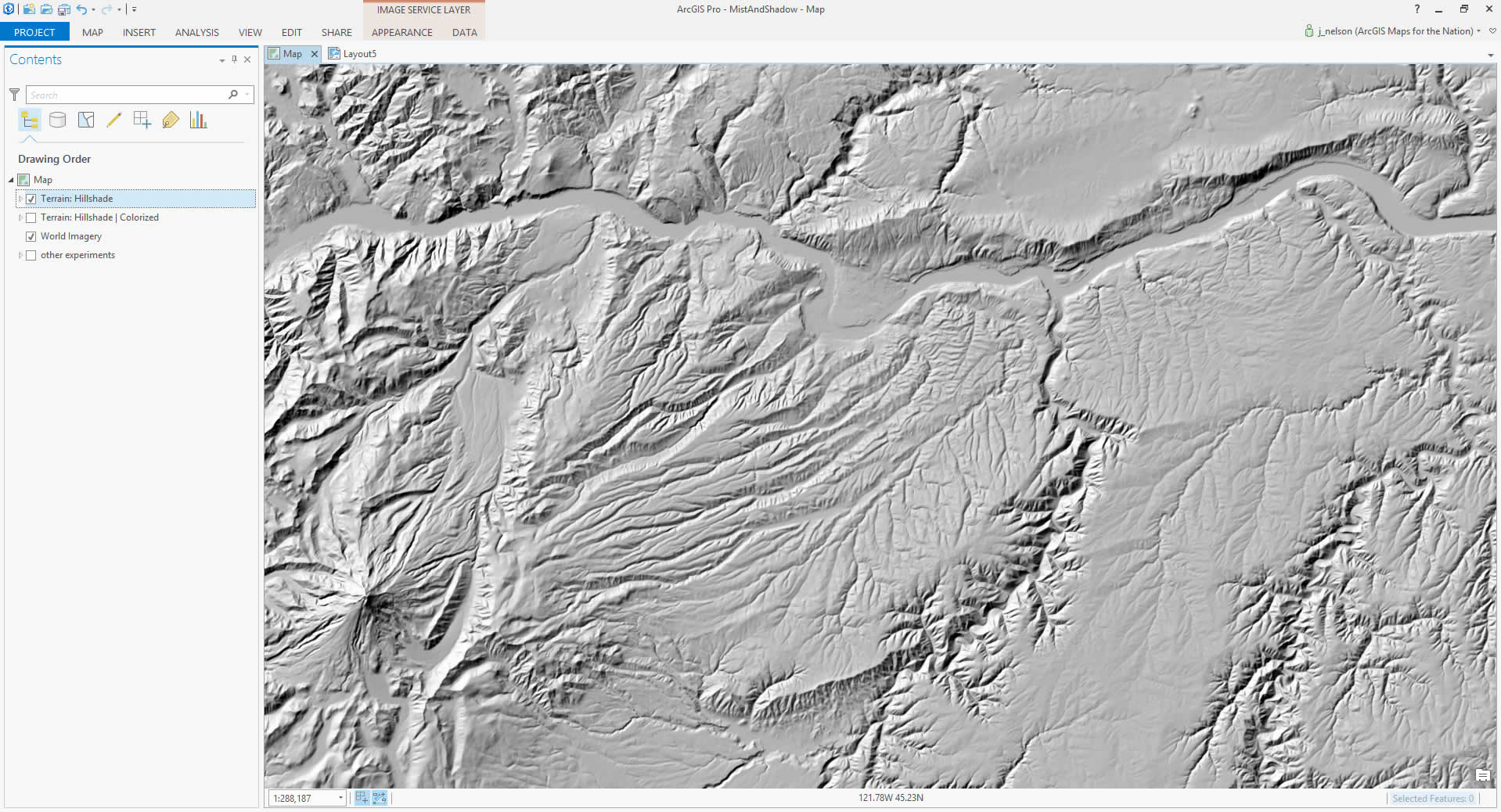The height and width of the screenshot is (812, 1501).
Task: Click the Contents filter funnel icon
Action: 14,95
